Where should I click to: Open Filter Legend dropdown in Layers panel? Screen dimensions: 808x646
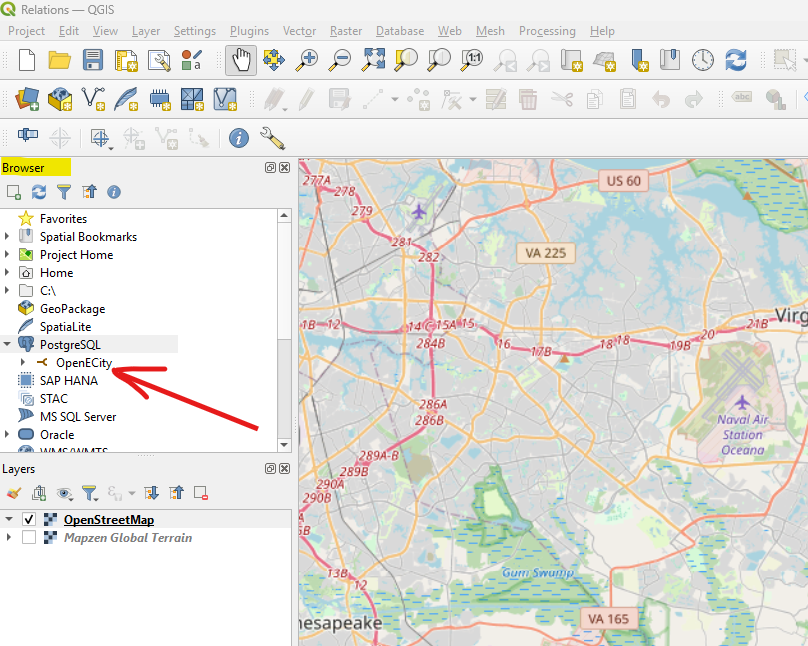coord(90,494)
